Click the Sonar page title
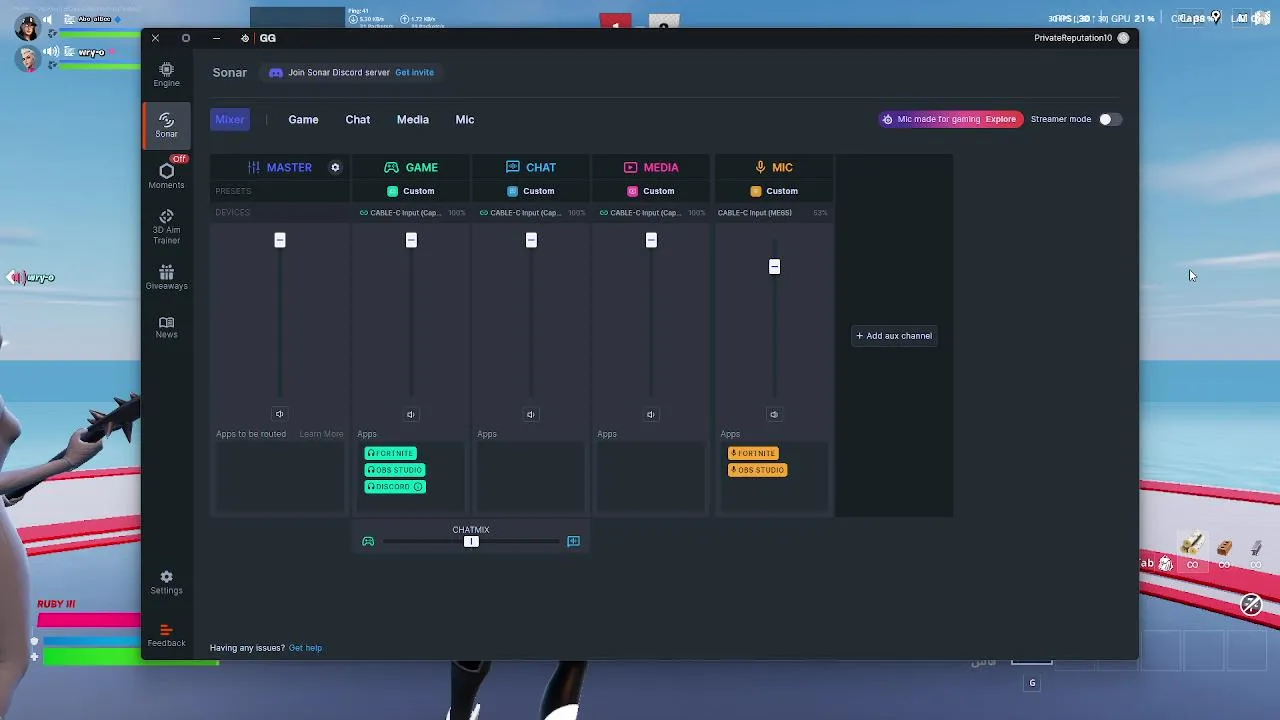The height and width of the screenshot is (720, 1280). pos(229,72)
